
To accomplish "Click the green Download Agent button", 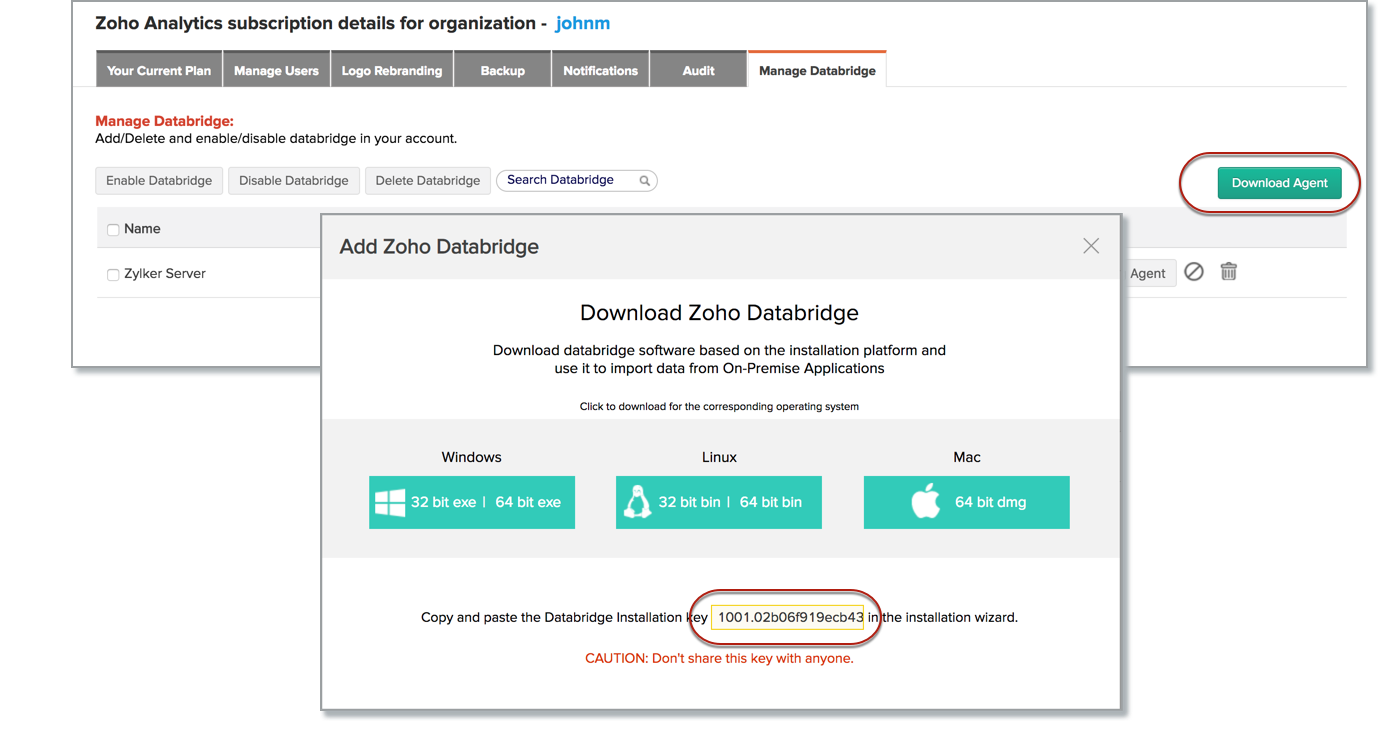I will [1279, 183].
